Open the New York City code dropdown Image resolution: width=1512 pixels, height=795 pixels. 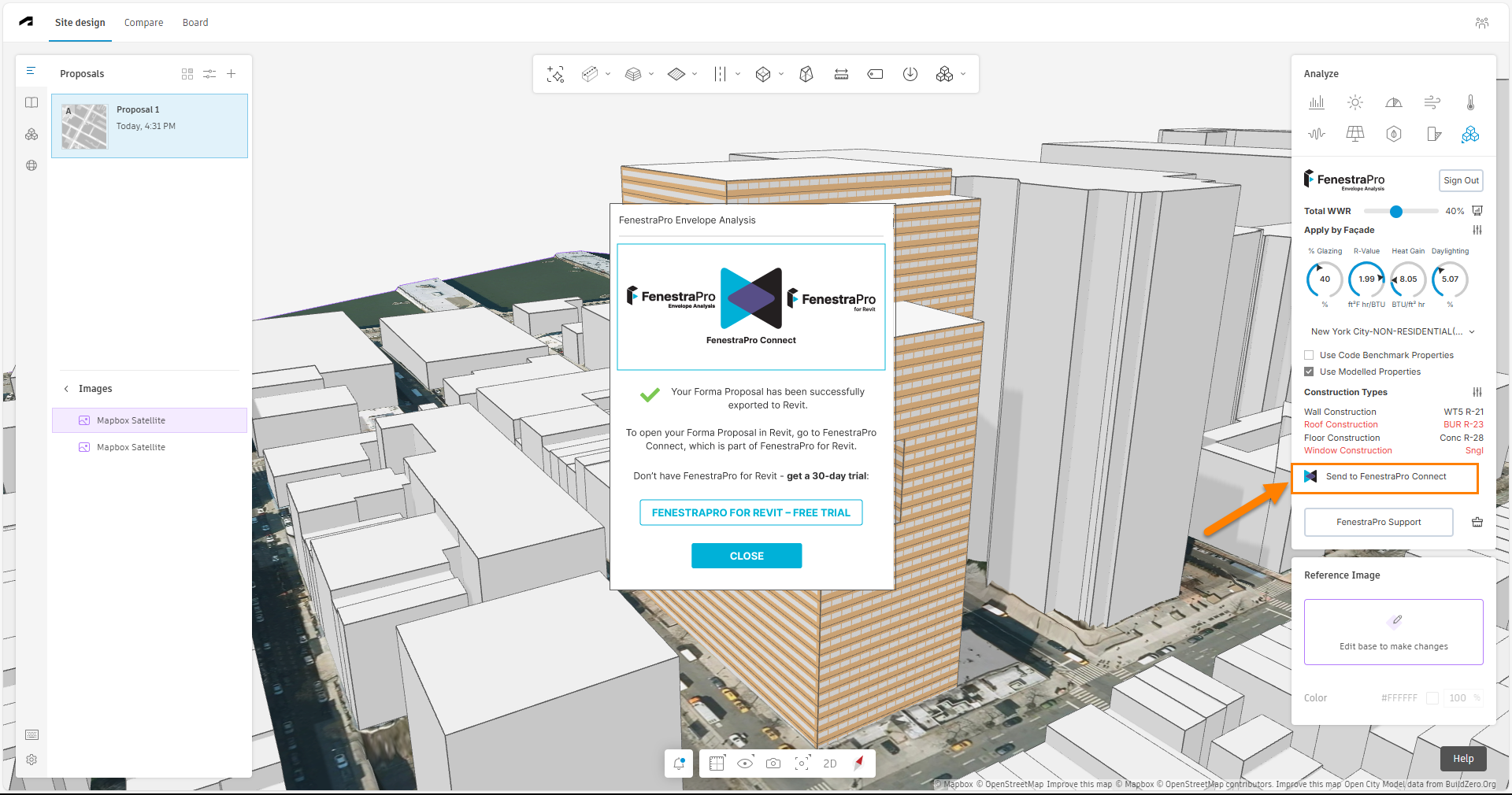tap(1392, 331)
